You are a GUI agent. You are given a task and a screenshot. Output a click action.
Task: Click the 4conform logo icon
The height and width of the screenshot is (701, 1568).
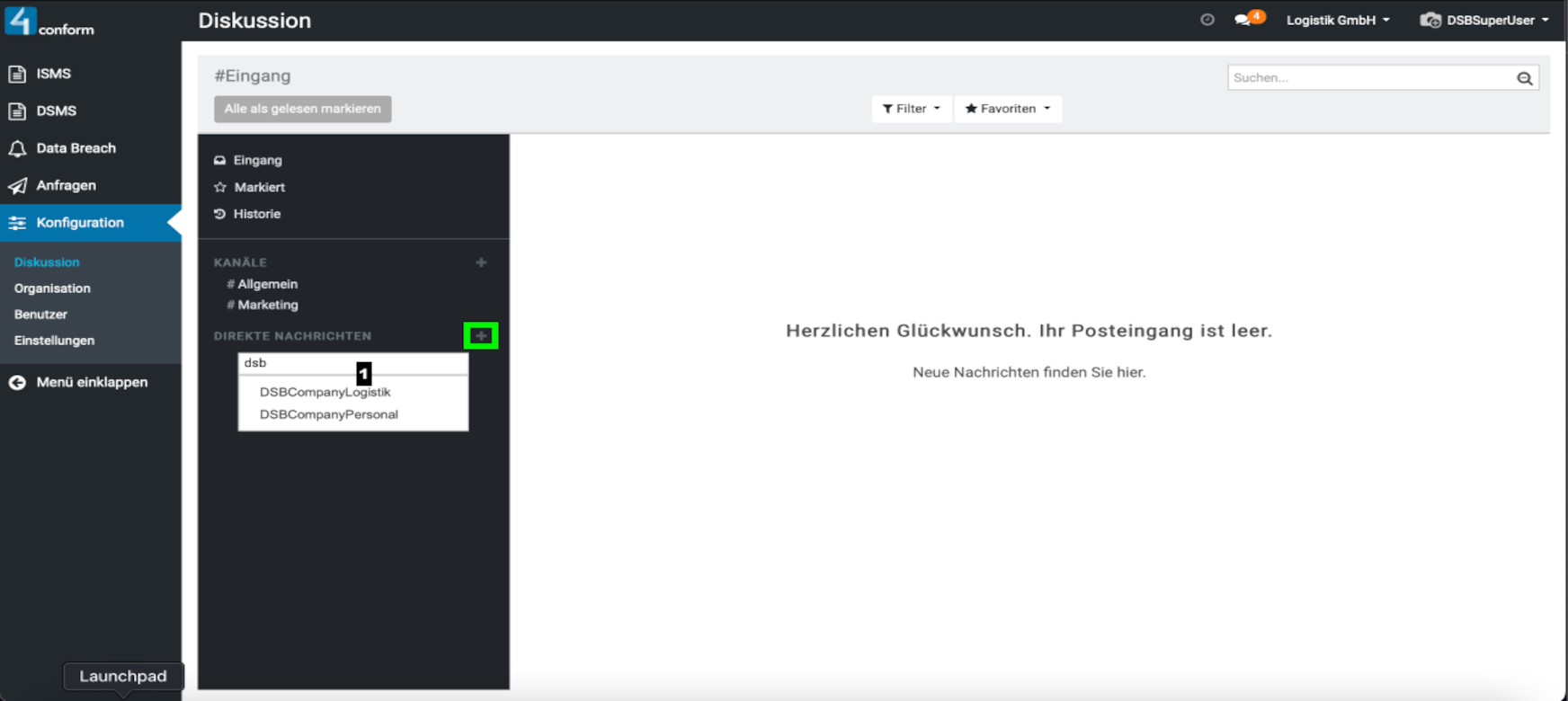pyautogui.click(x=21, y=21)
